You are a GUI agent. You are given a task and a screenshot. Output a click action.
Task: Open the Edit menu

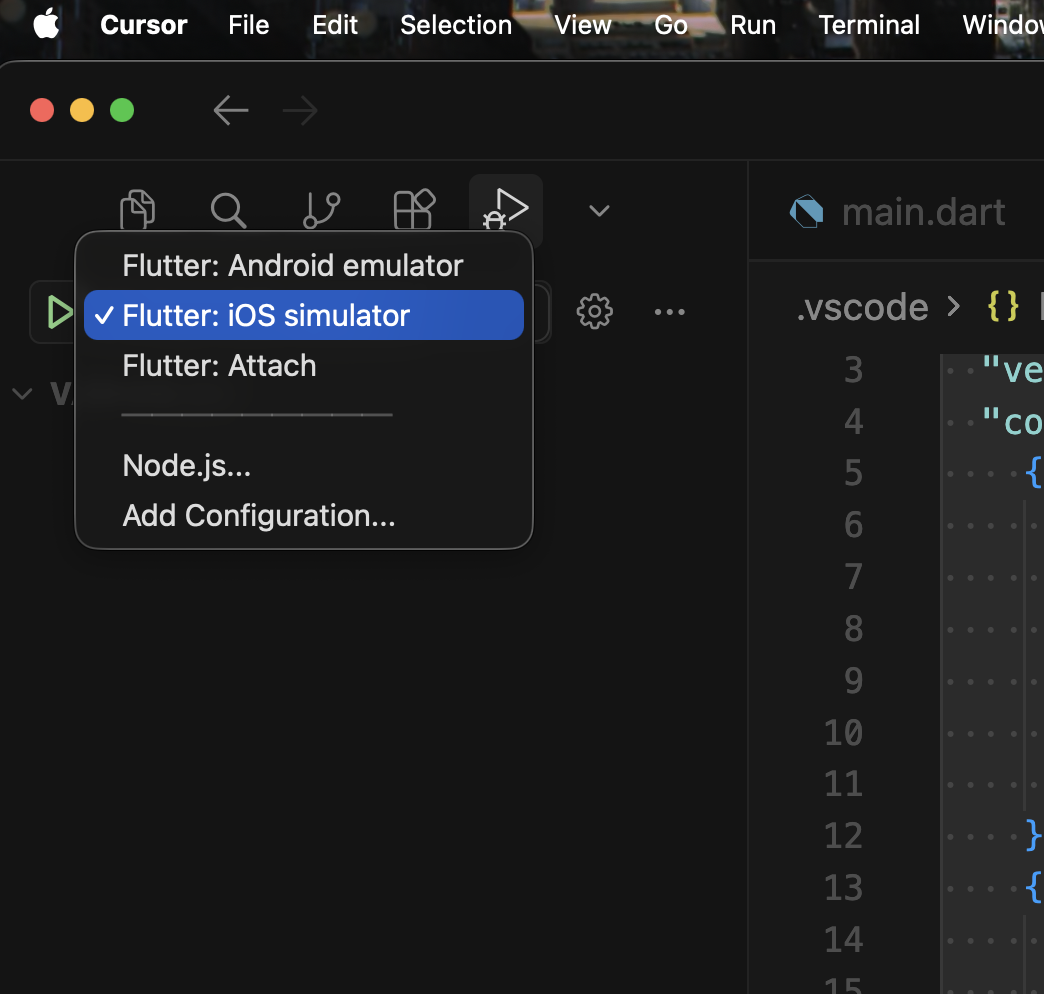[335, 25]
